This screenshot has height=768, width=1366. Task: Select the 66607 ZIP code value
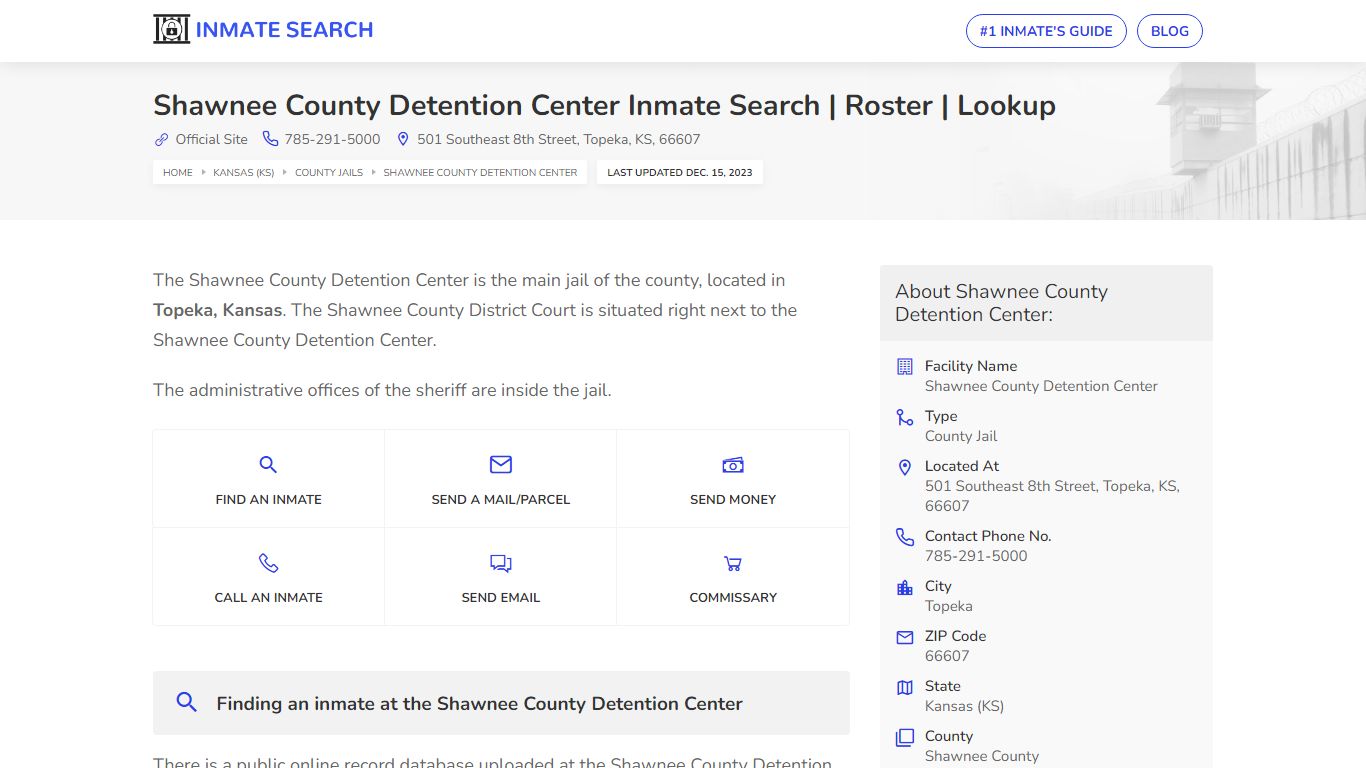(947, 656)
